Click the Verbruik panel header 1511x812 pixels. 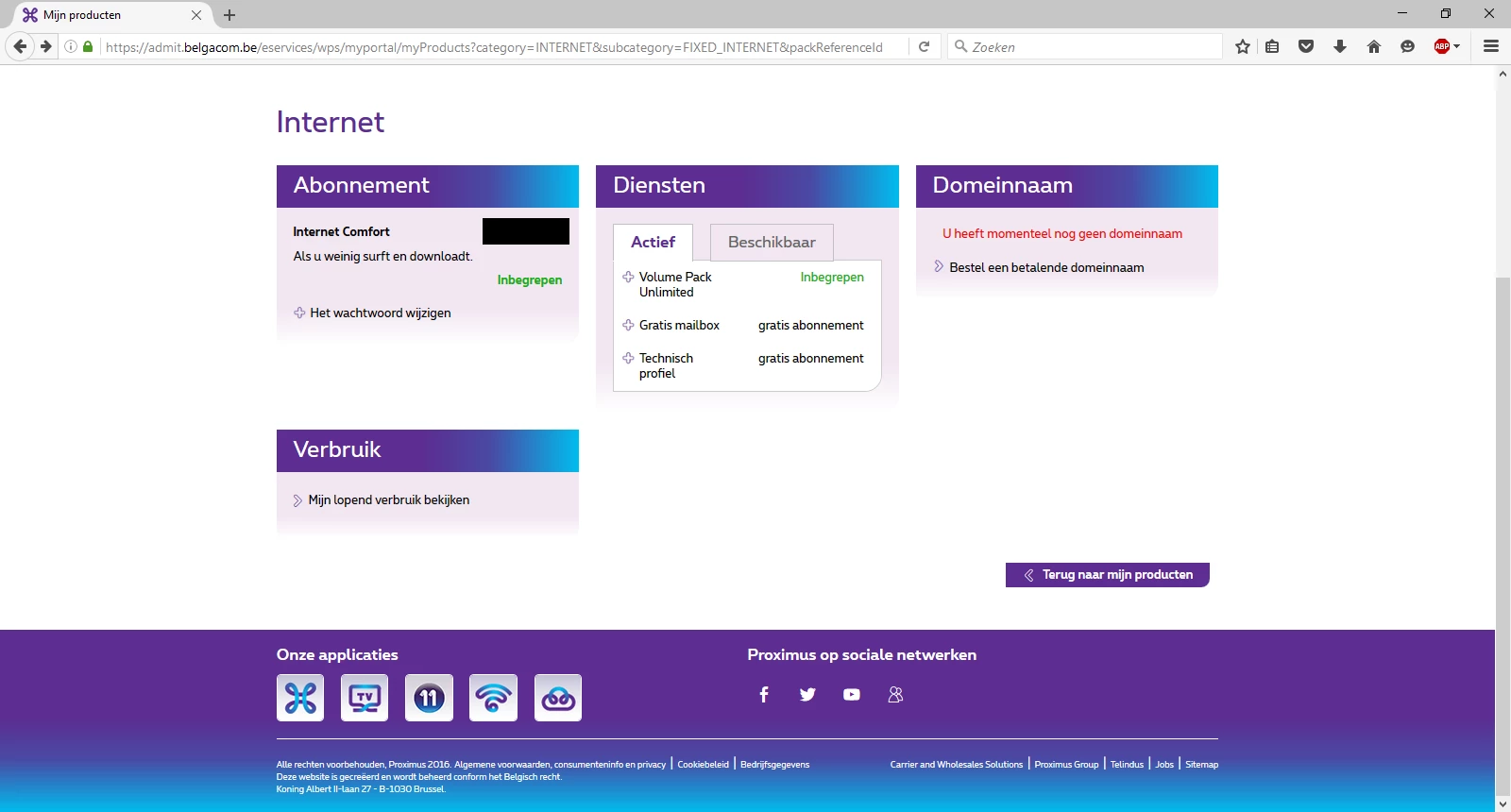[x=428, y=450]
